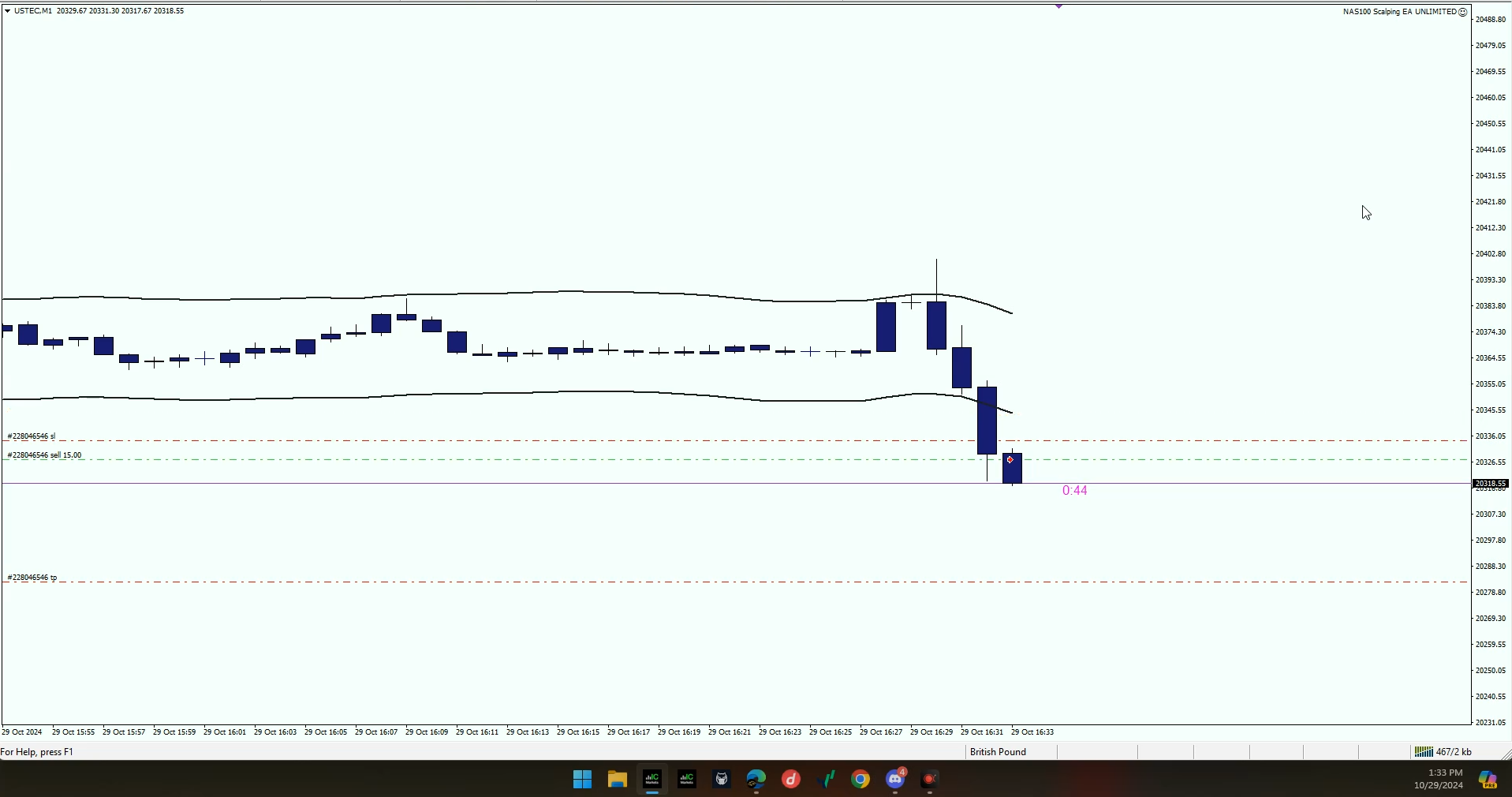
Task: Click the '29 Oct 16:09' time axis label
Action: (x=427, y=732)
